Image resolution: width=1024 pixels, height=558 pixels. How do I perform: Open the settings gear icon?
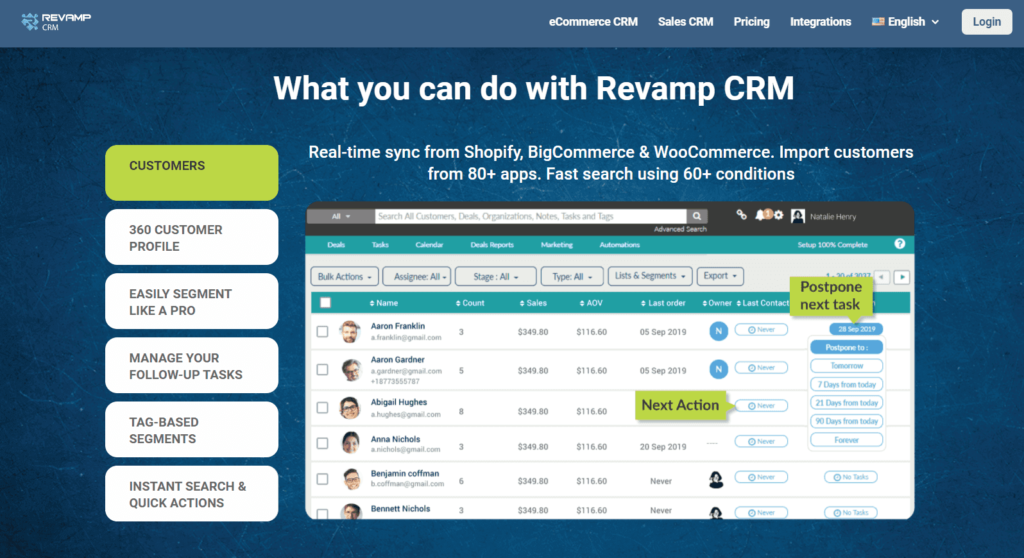[778, 215]
